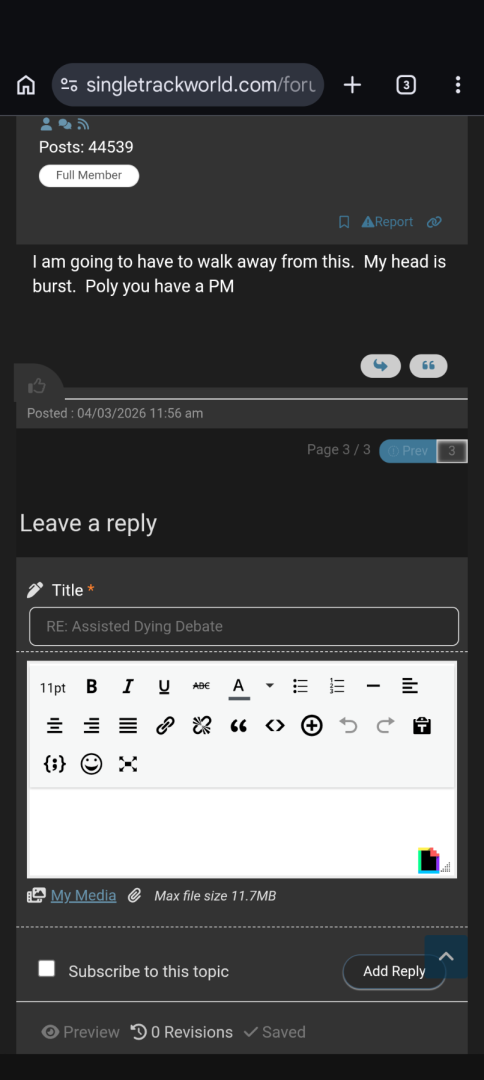This screenshot has height=1080, width=484.
Task: Open the 11pt font size dropdown
Action: [53, 687]
